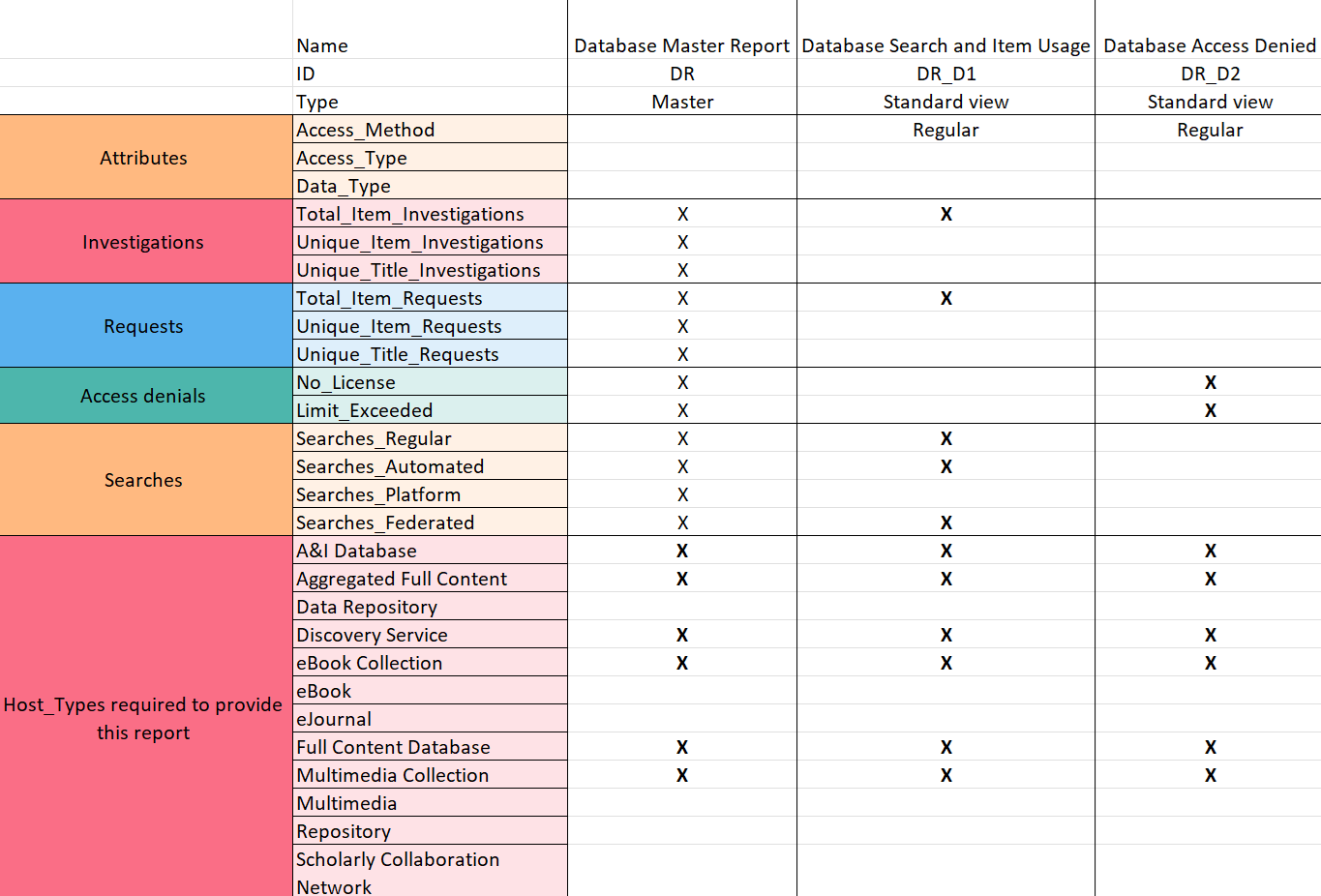Click the Searches_Regular cell
This screenshot has height=896, width=1321.
point(430,438)
